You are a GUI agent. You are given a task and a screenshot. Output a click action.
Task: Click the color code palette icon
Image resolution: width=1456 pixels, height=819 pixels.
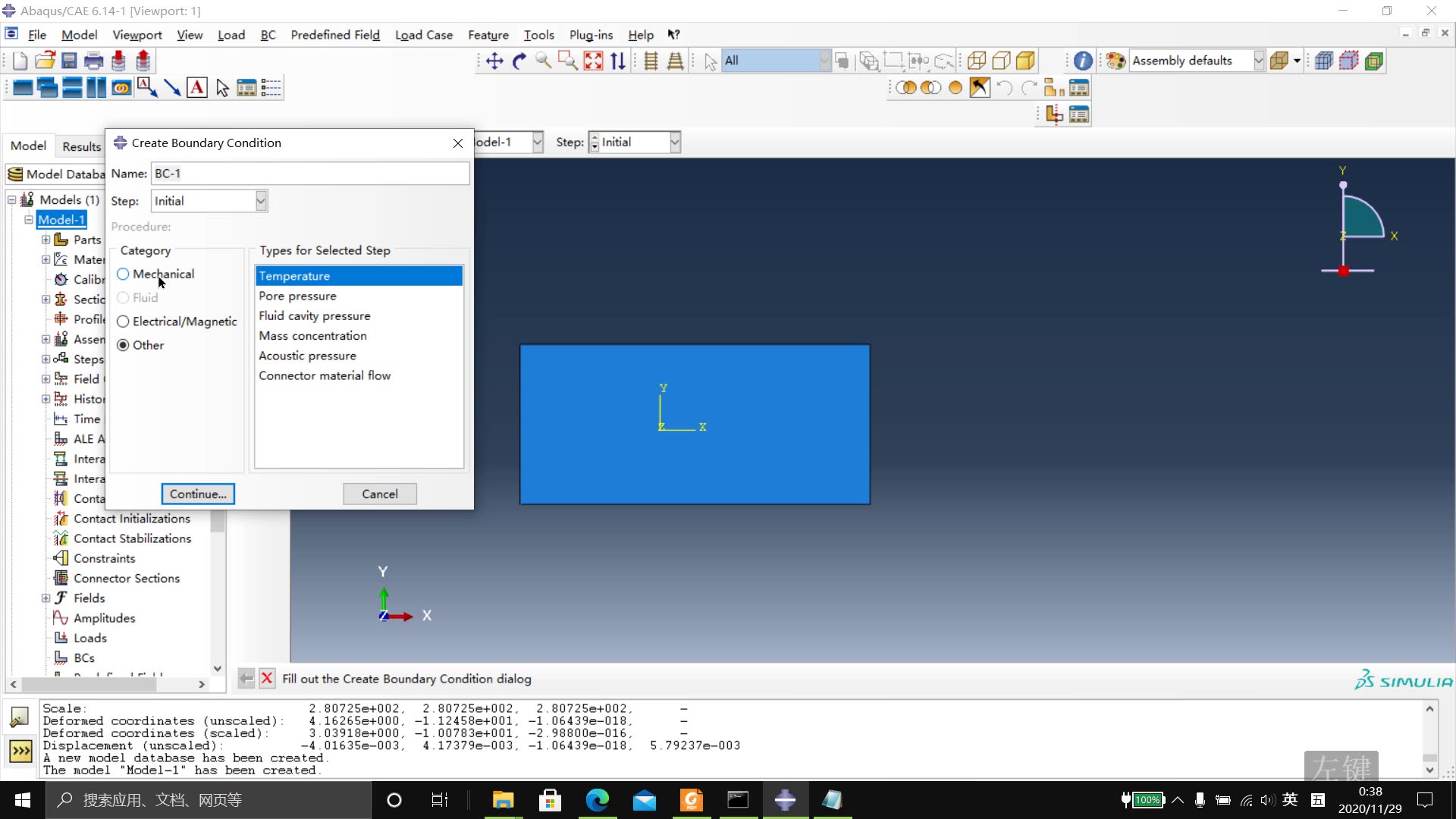(x=1116, y=61)
